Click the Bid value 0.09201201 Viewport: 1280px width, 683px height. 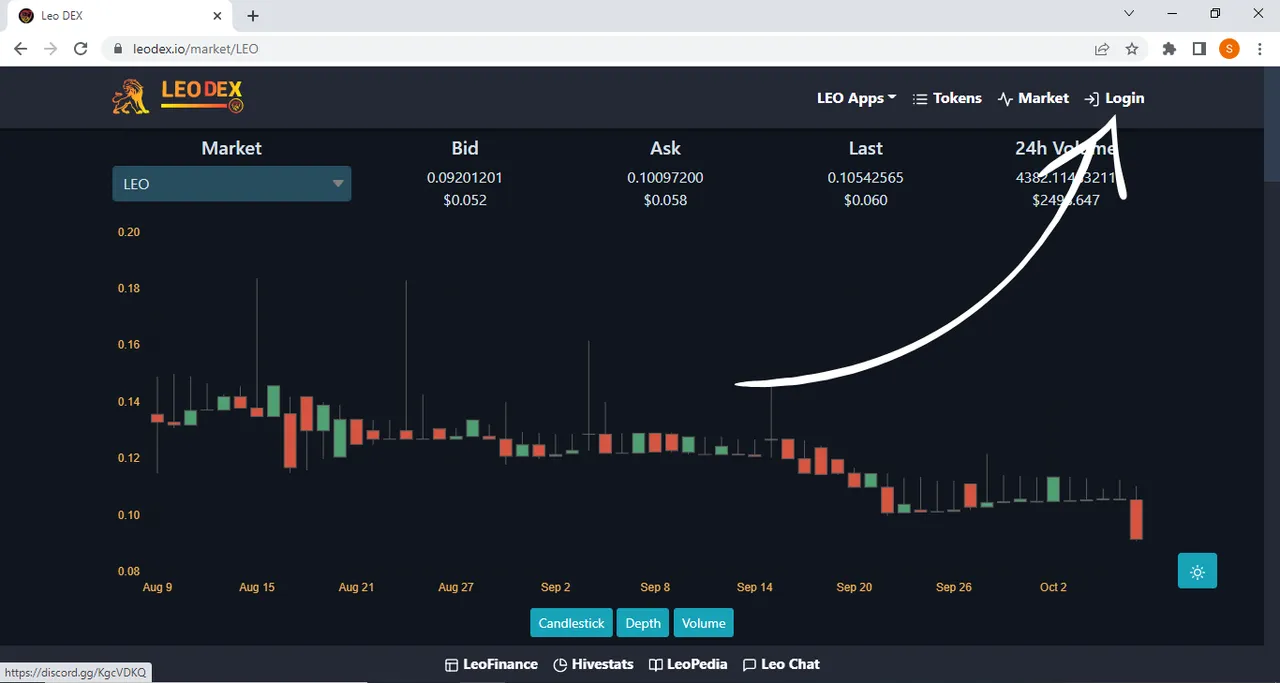[x=465, y=178]
